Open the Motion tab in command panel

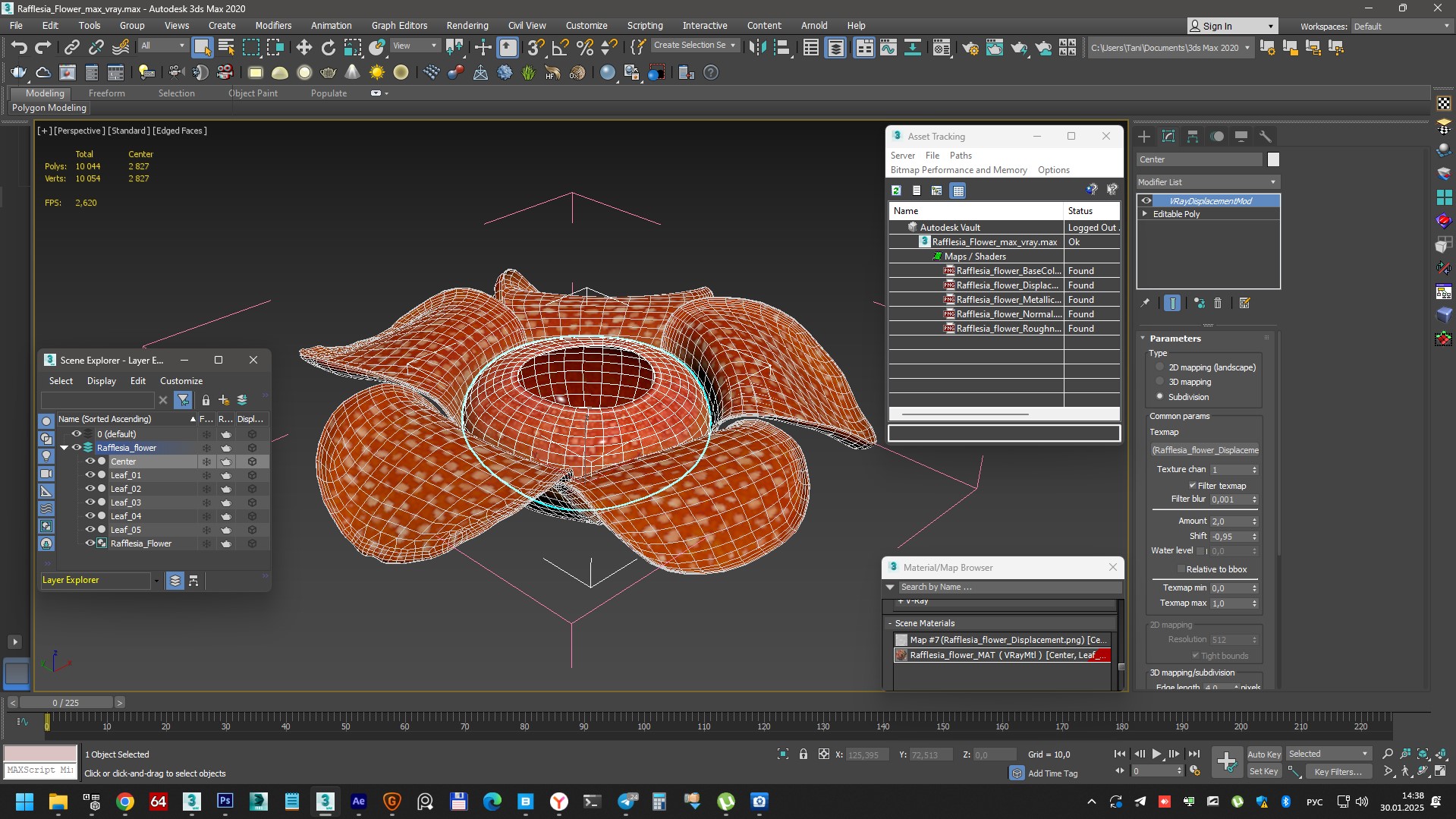pos(1217,137)
